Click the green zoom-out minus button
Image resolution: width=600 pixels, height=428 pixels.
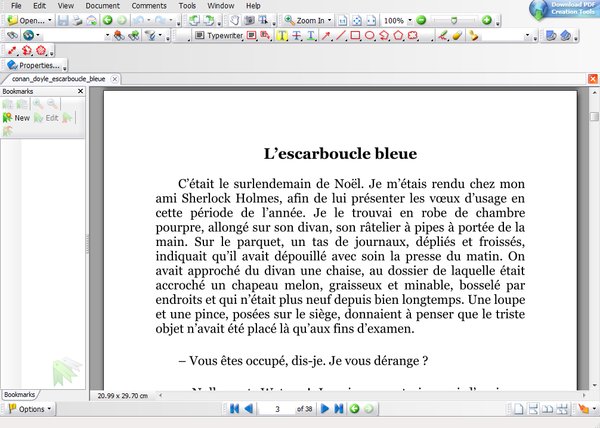(x=421, y=20)
